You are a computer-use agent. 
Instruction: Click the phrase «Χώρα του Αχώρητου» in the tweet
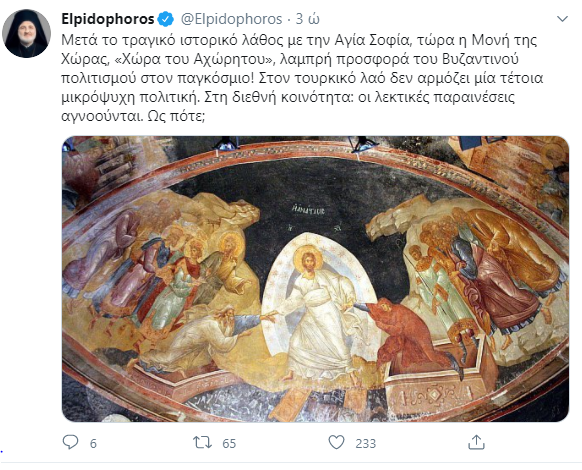194,59
